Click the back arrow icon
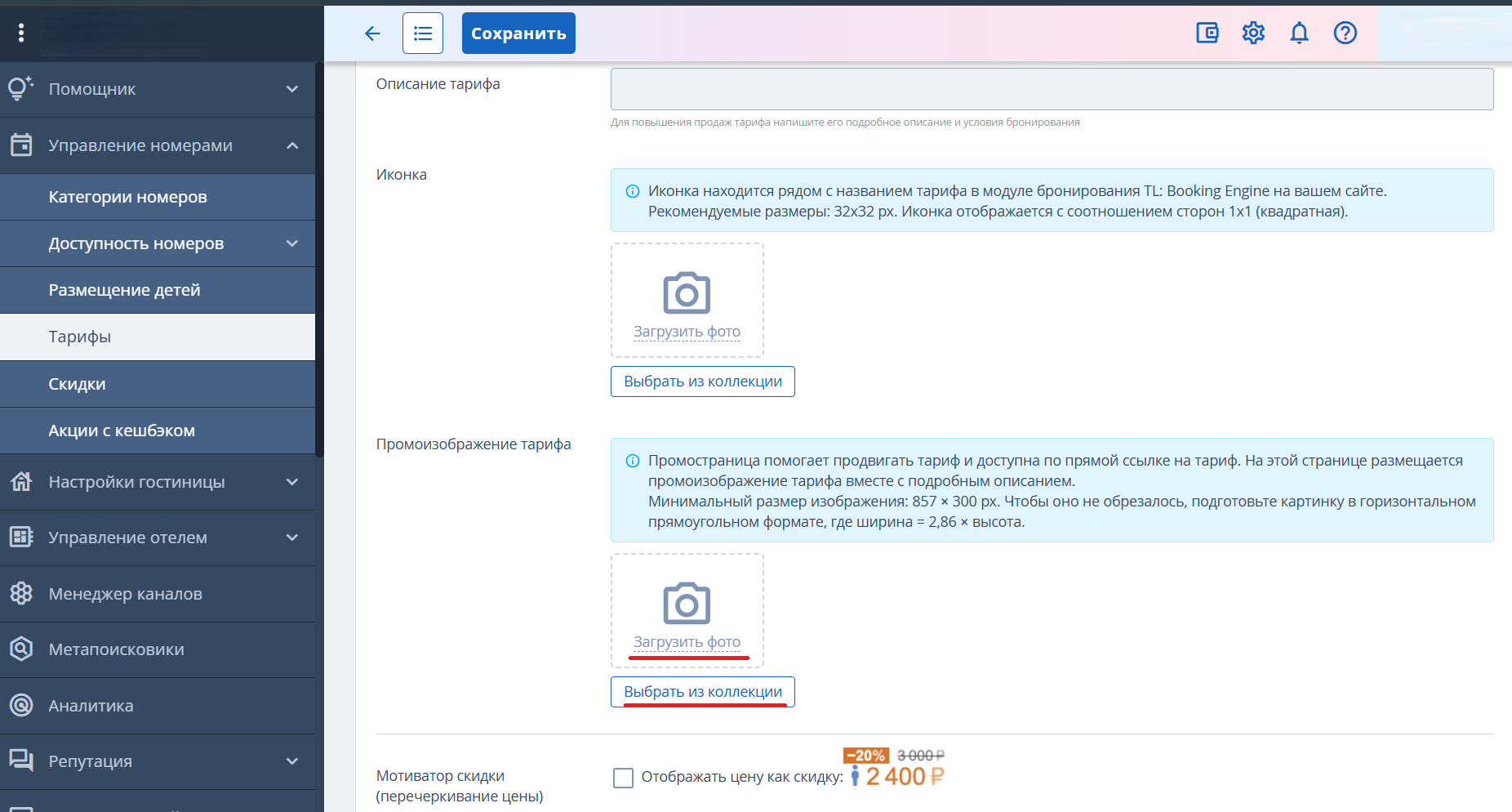This screenshot has height=812, width=1512. 372,33
